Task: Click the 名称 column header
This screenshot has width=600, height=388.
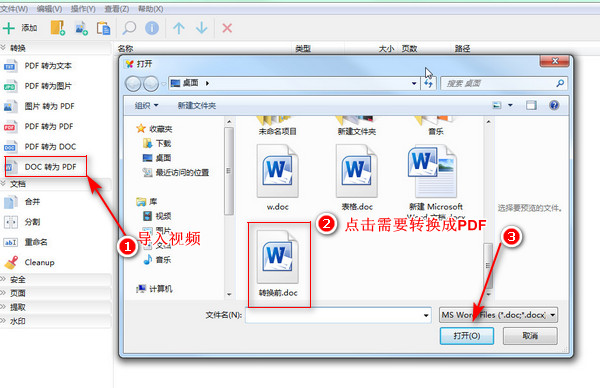Action: click(126, 49)
